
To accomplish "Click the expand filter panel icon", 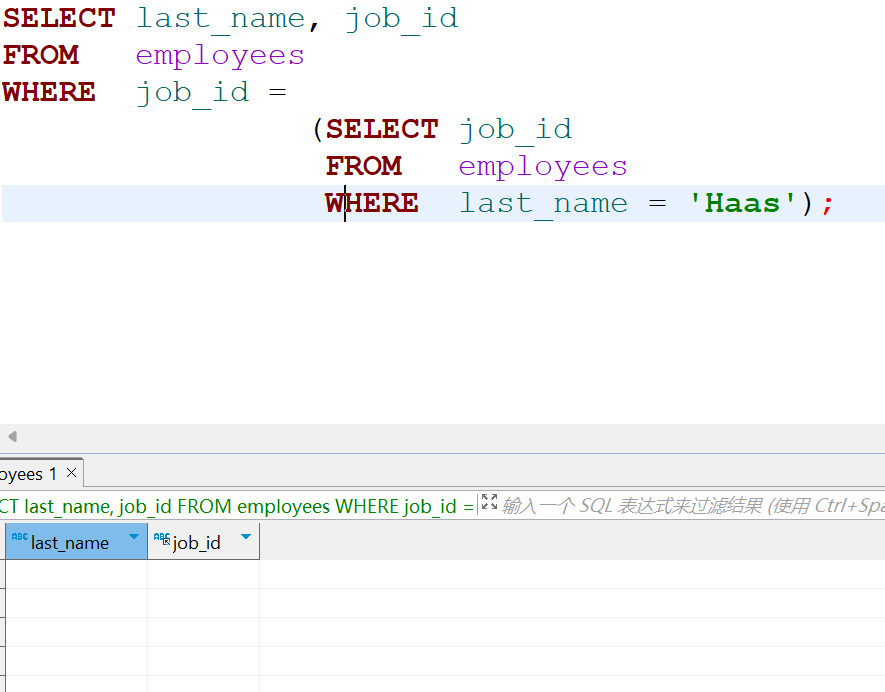I will 489,503.
